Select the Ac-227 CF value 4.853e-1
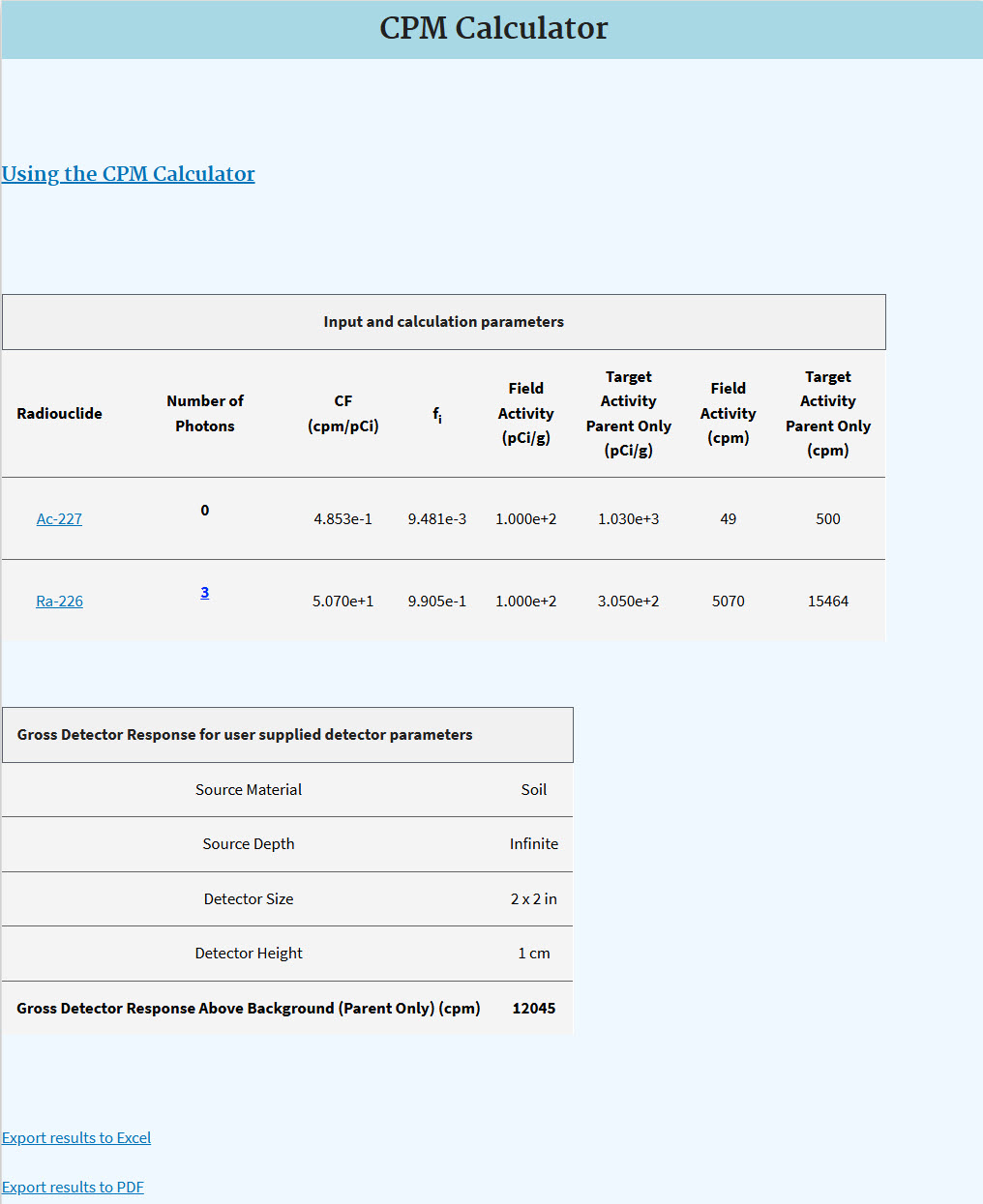This screenshot has width=983, height=1204. coord(343,519)
